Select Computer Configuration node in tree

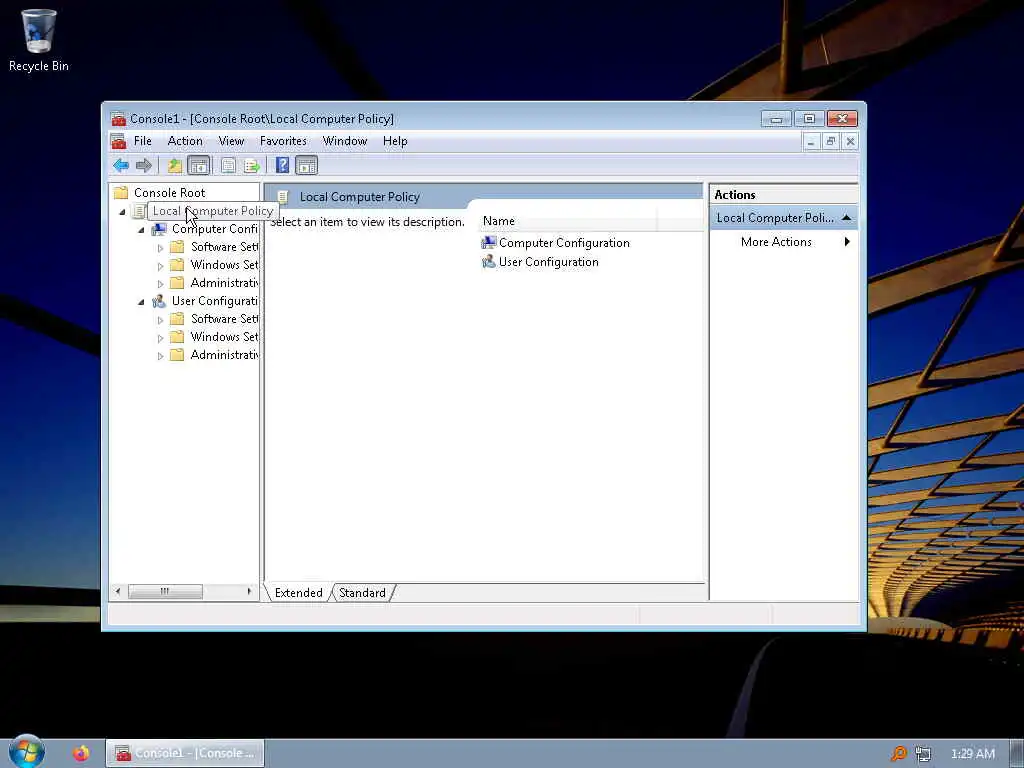click(214, 229)
